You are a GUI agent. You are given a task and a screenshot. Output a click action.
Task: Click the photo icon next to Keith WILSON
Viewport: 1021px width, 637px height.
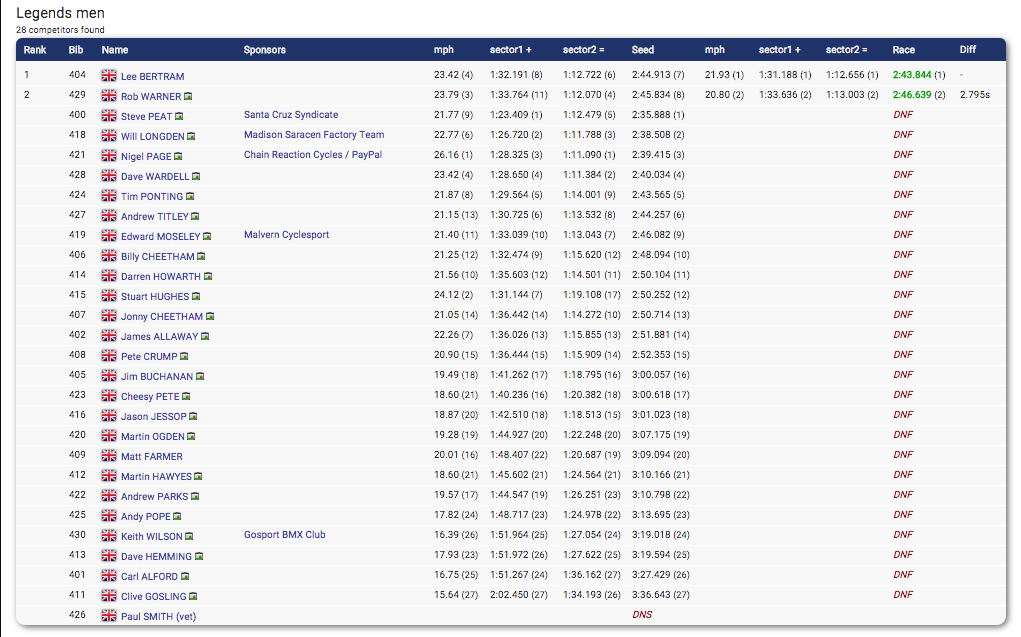pos(188,537)
